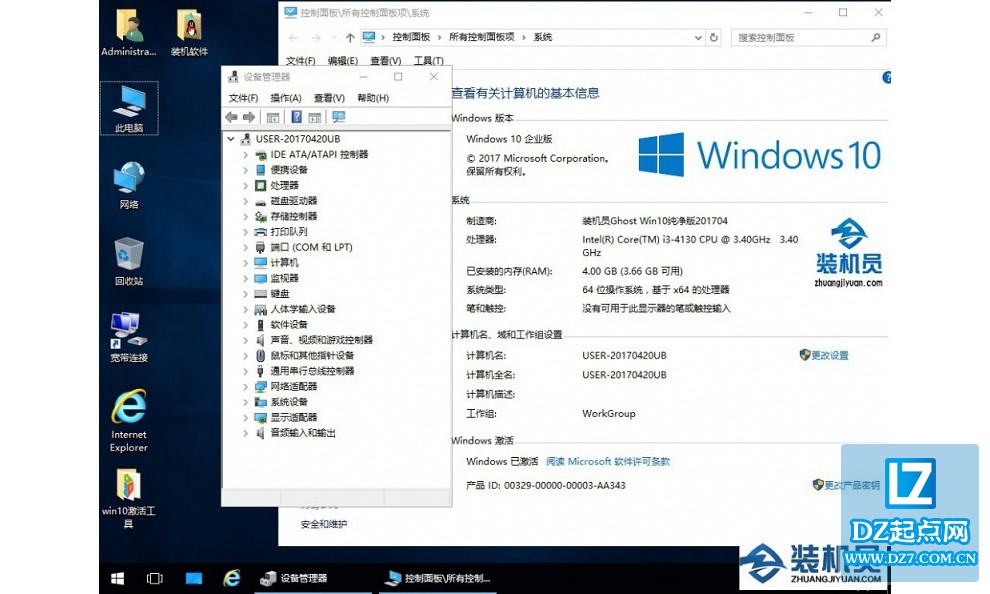The width and height of the screenshot is (990, 594).
Task: Click the action pane icon beside Help in Device Manager
Action: pyautogui.click(x=315, y=117)
